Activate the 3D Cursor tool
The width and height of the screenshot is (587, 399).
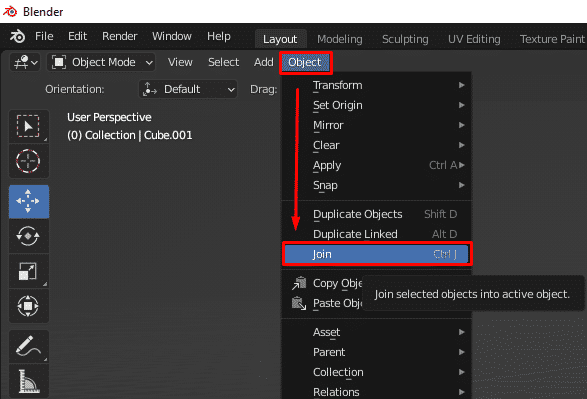click(28, 161)
